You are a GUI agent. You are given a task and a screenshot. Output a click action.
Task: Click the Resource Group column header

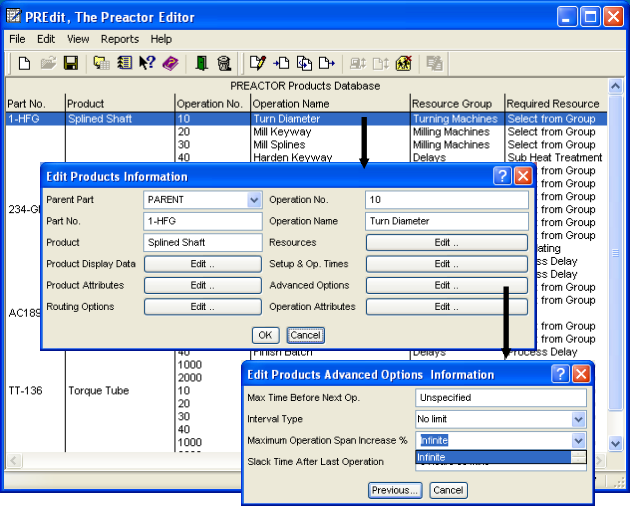457,104
